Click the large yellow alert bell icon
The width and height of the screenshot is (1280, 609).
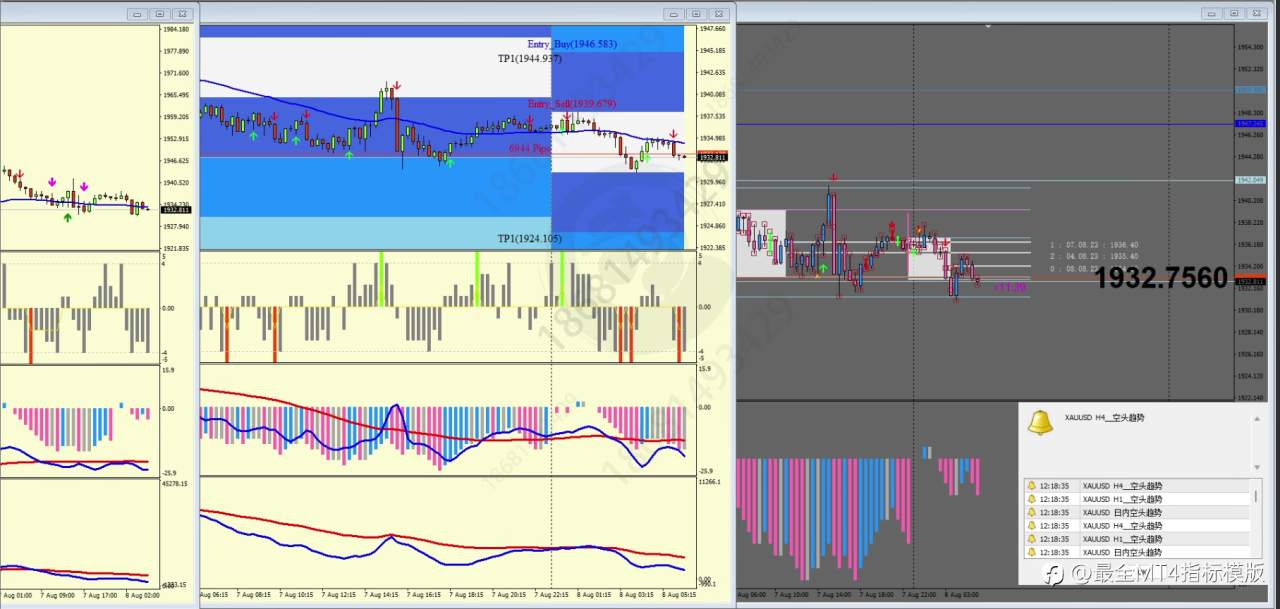(1040, 422)
